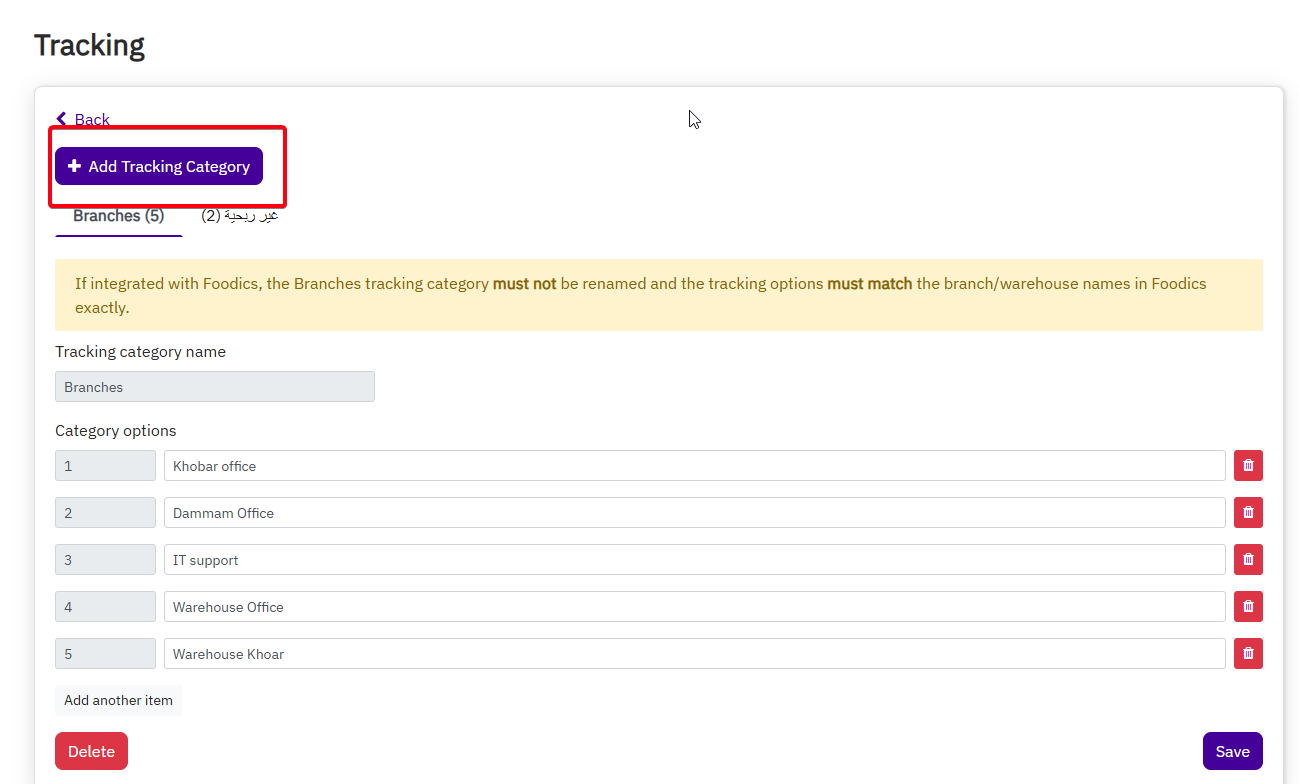Click the Back link text
This screenshot has height=784, width=1299.
point(92,120)
